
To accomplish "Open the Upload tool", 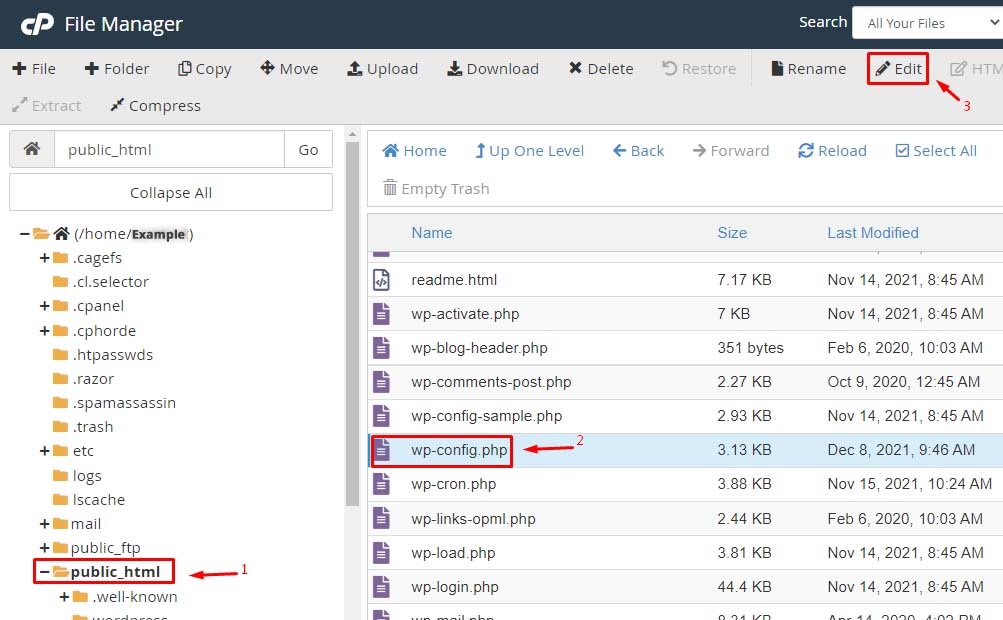I will [382, 68].
